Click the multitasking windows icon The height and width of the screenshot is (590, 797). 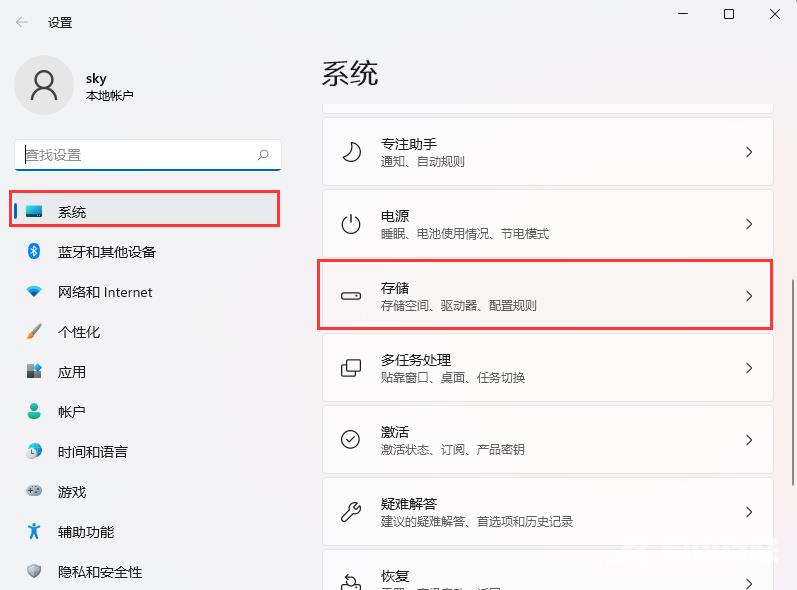[351, 368]
